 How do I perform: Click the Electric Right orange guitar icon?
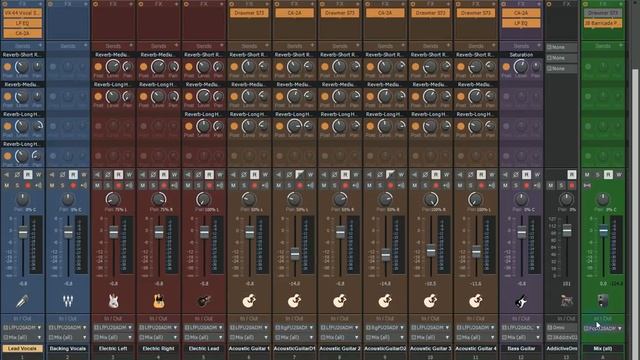pyautogui.click(x=158, y=301)
